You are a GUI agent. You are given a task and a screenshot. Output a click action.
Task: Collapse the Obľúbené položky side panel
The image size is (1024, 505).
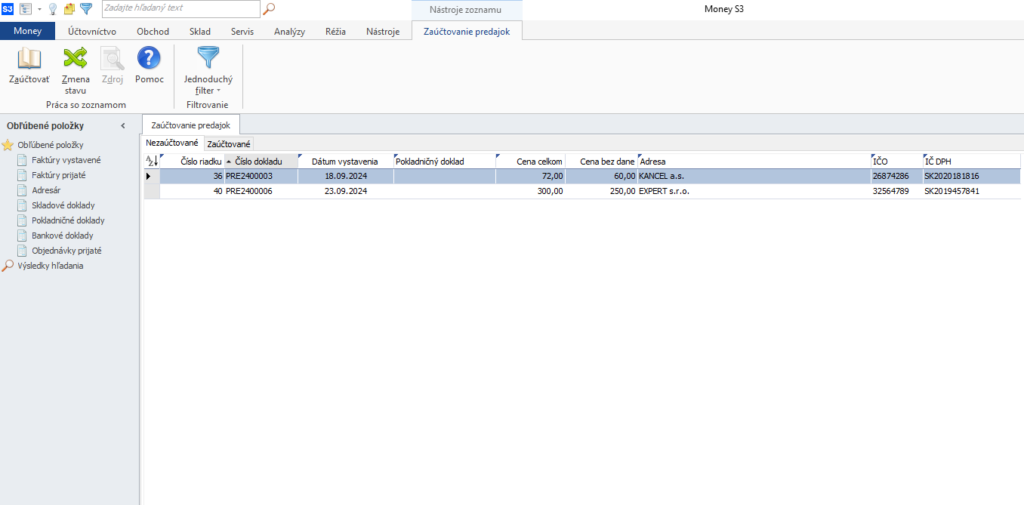(123, 125)
